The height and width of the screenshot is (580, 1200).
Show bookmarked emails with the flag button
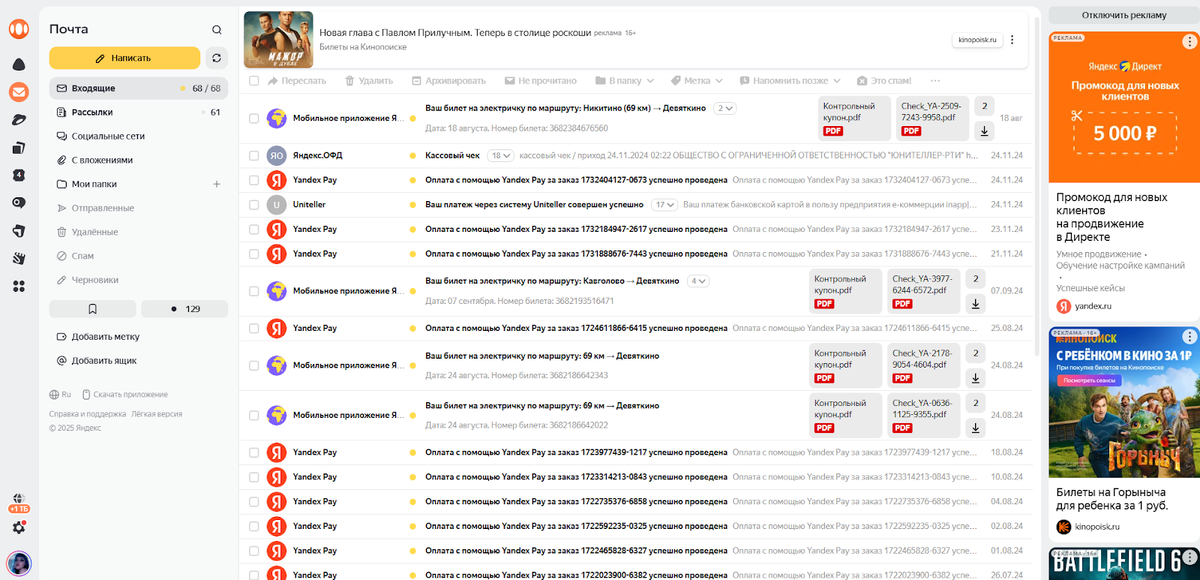pos(92,309)
